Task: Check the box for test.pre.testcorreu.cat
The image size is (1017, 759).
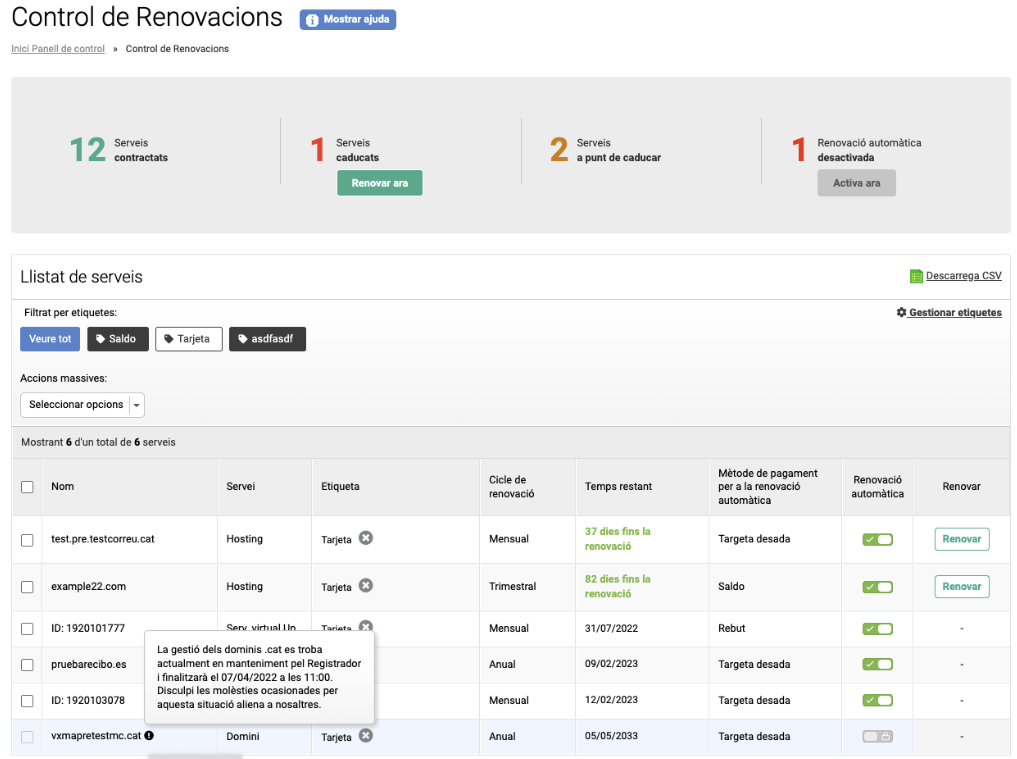Action: (x=27, y=540)
